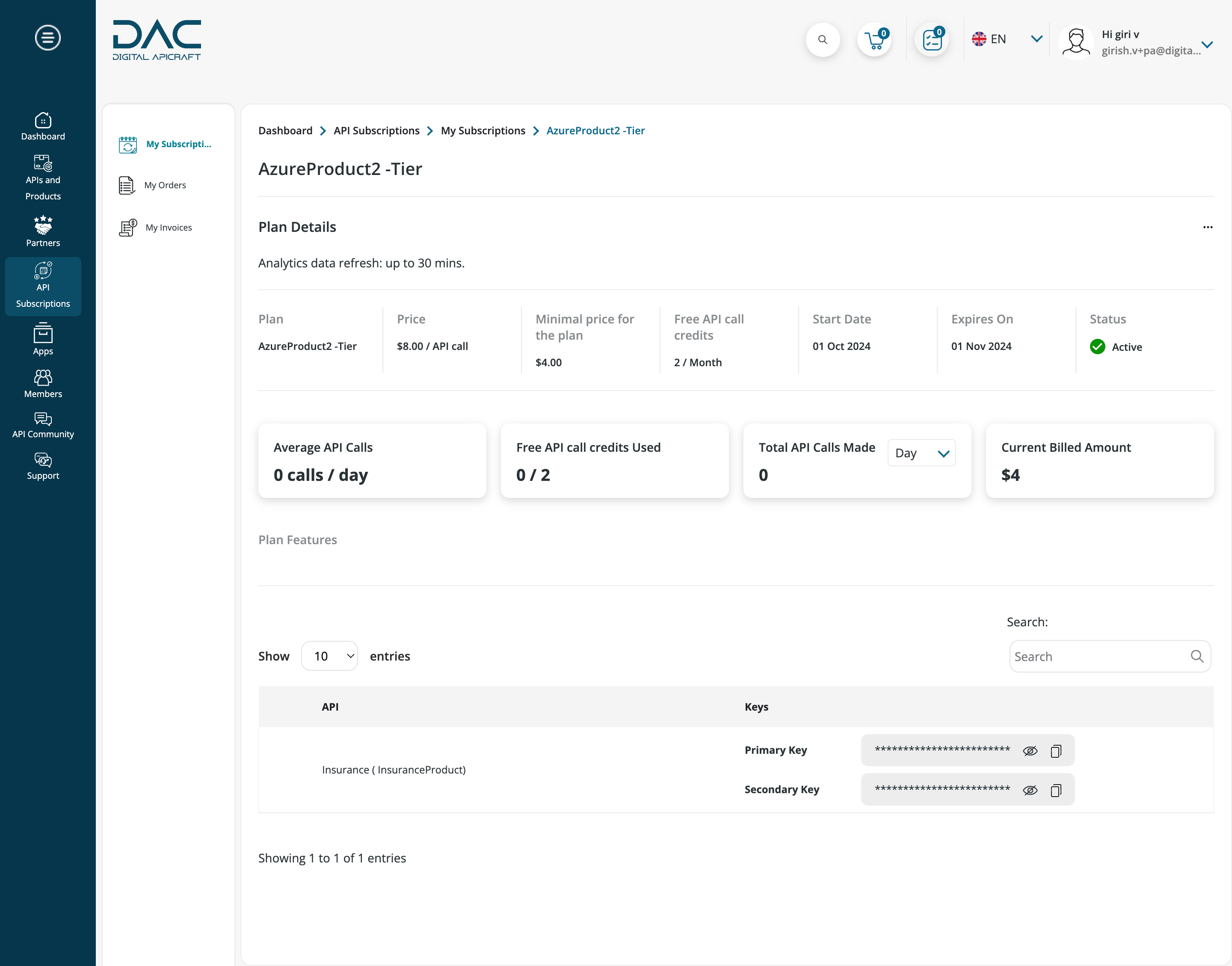Click the UK flag language icon
This screenshot has height=966, width=1232.
(x=979, y=39)
